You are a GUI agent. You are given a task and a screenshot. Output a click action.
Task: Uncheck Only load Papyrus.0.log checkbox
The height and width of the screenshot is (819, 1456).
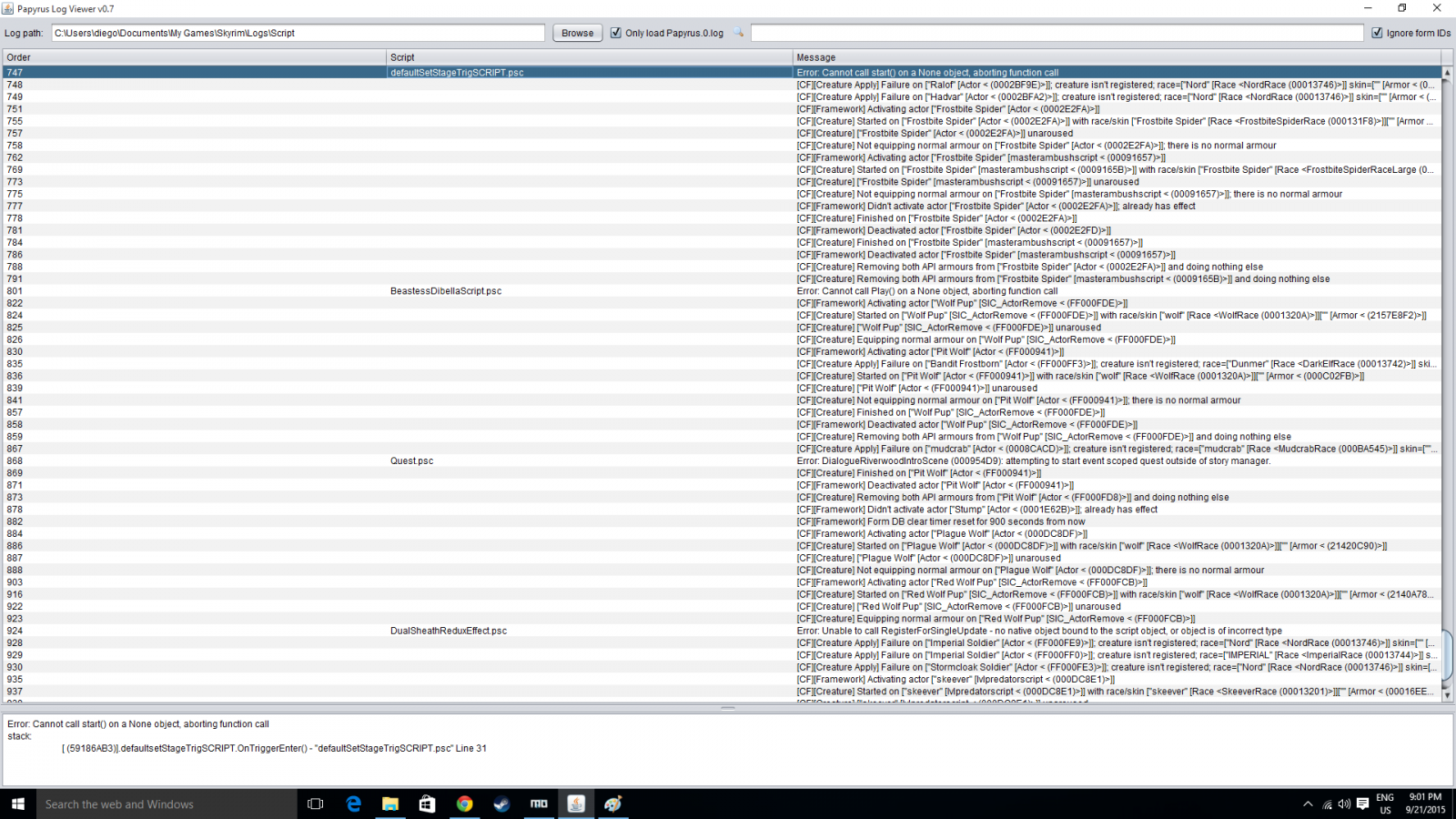(616, 33)
